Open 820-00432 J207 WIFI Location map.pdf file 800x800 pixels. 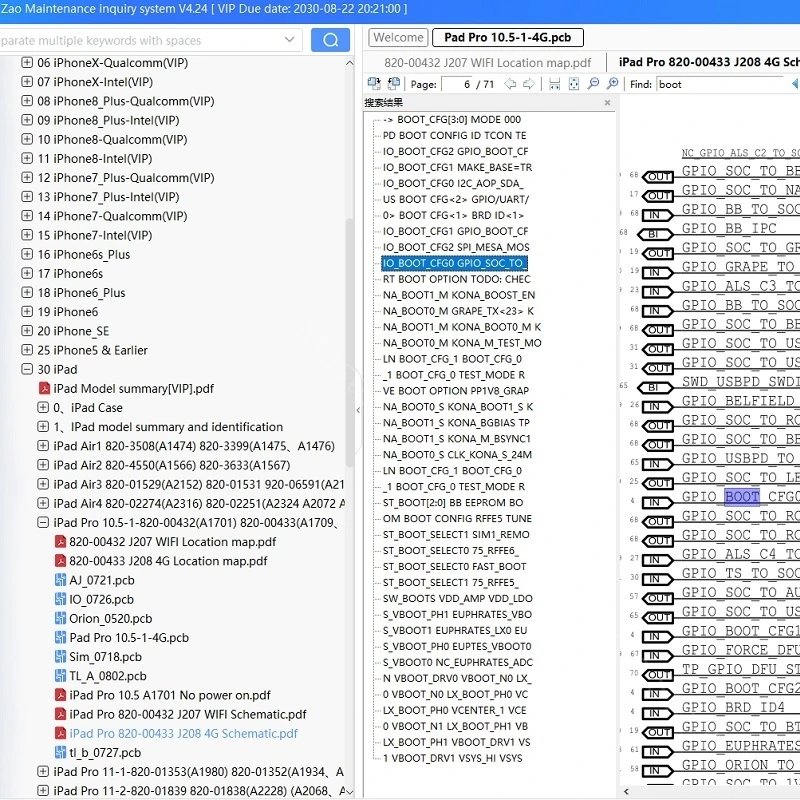pyautogui.click(x=172, y=542)
